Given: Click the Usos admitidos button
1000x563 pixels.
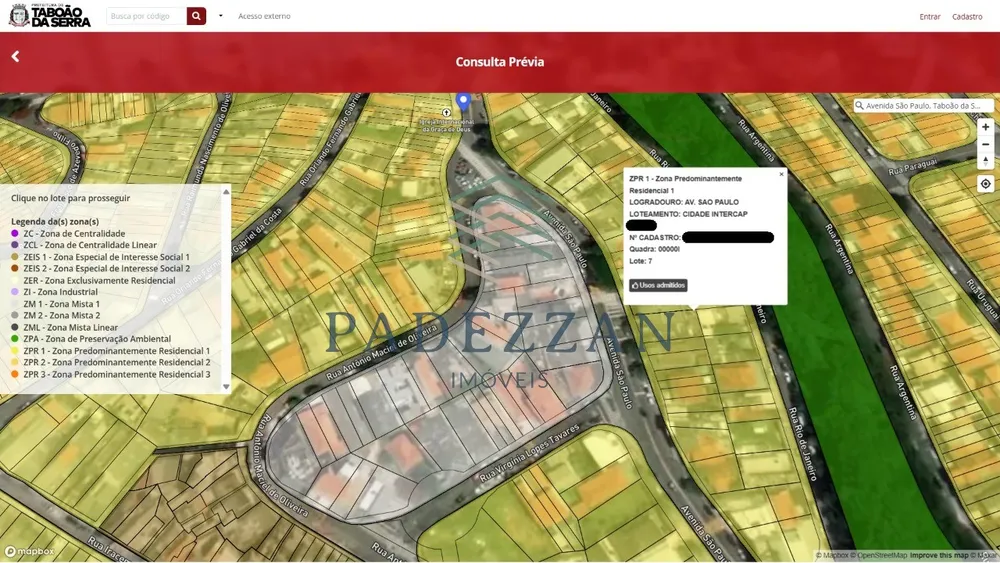Looking at the screenshot, I should pos(658,285).
